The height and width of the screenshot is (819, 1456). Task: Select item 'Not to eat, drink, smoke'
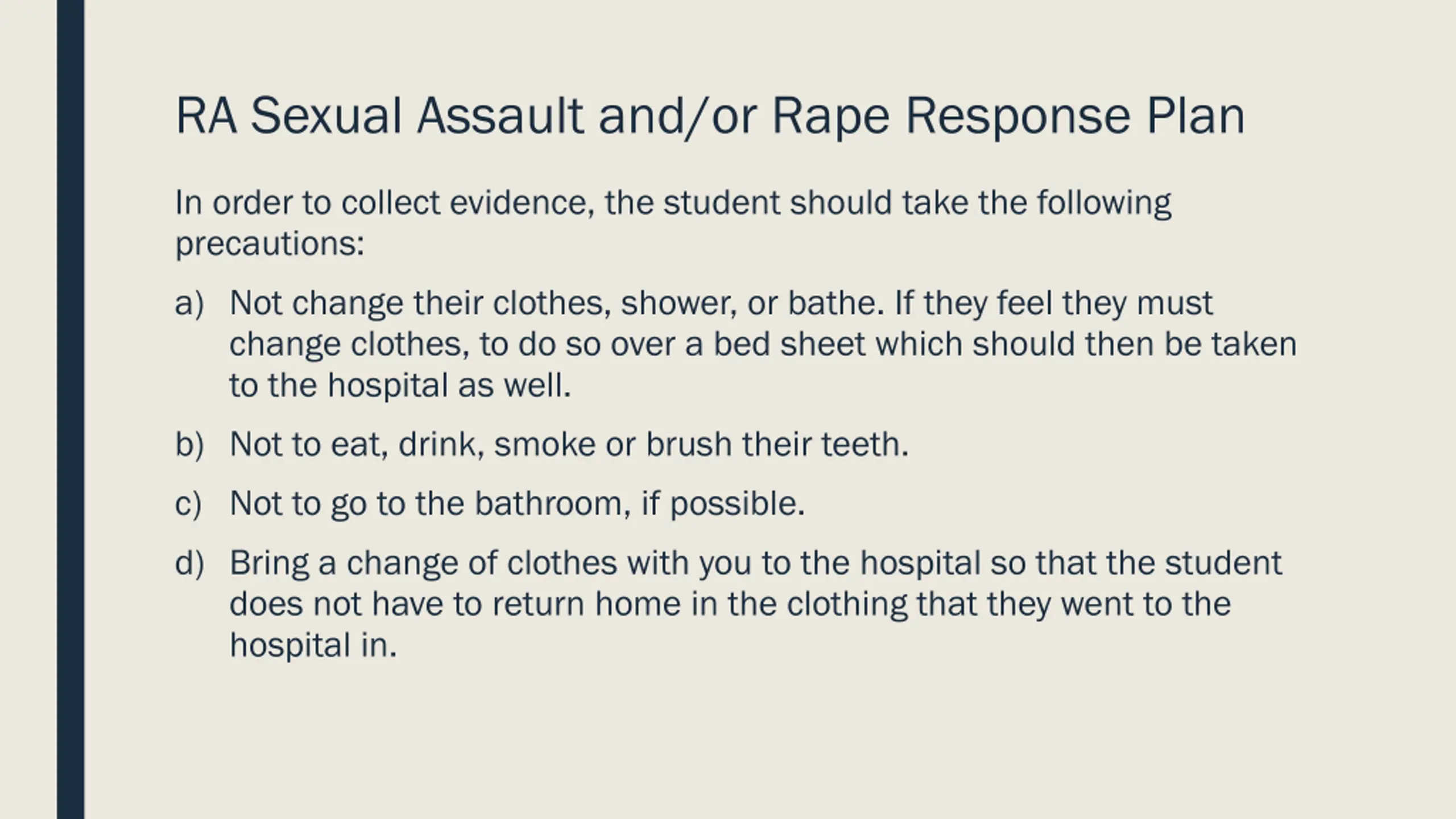pyautogui.click(x=569, y=444)
